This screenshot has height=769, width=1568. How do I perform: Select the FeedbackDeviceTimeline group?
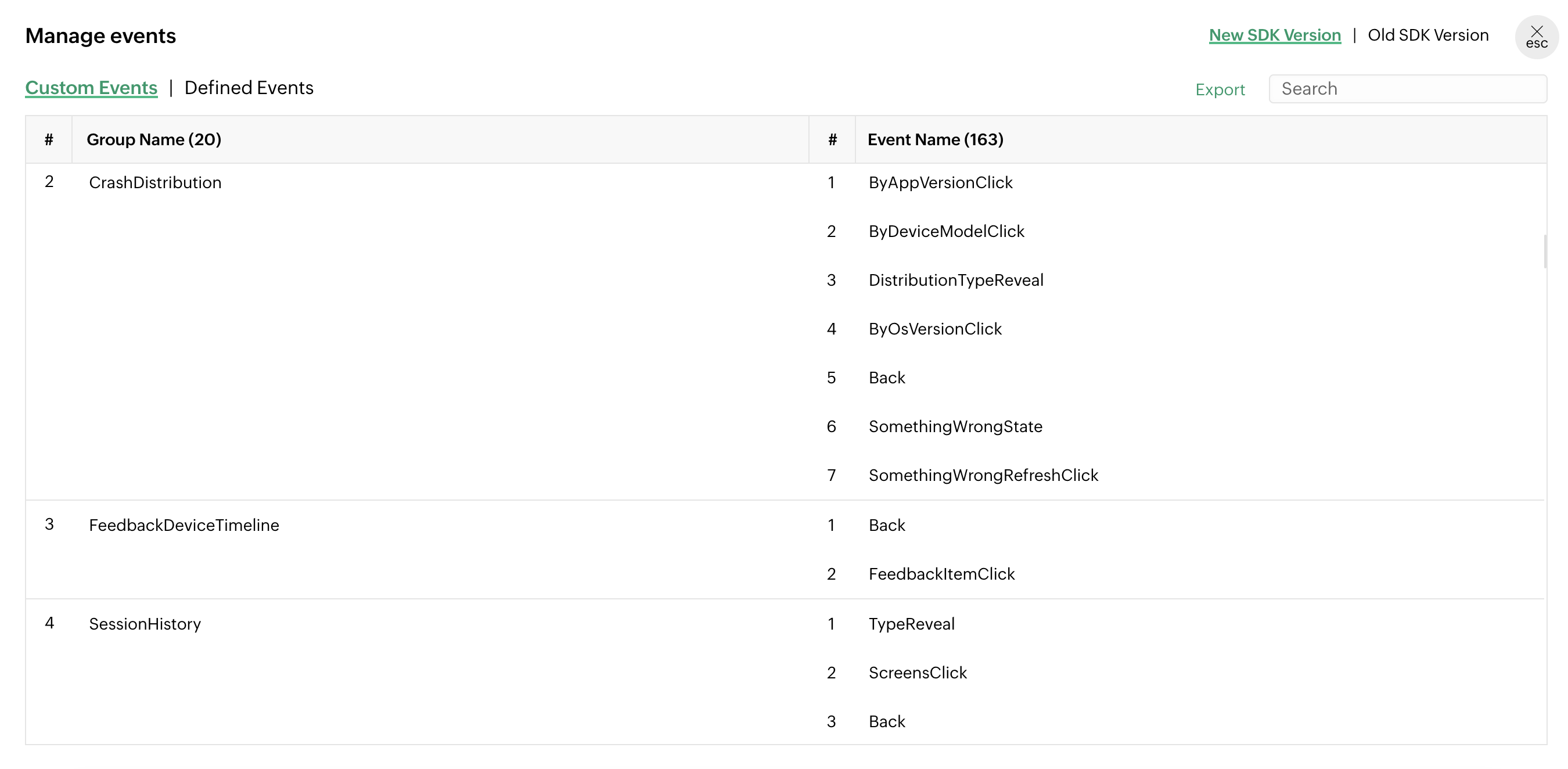tap(184, 525)
